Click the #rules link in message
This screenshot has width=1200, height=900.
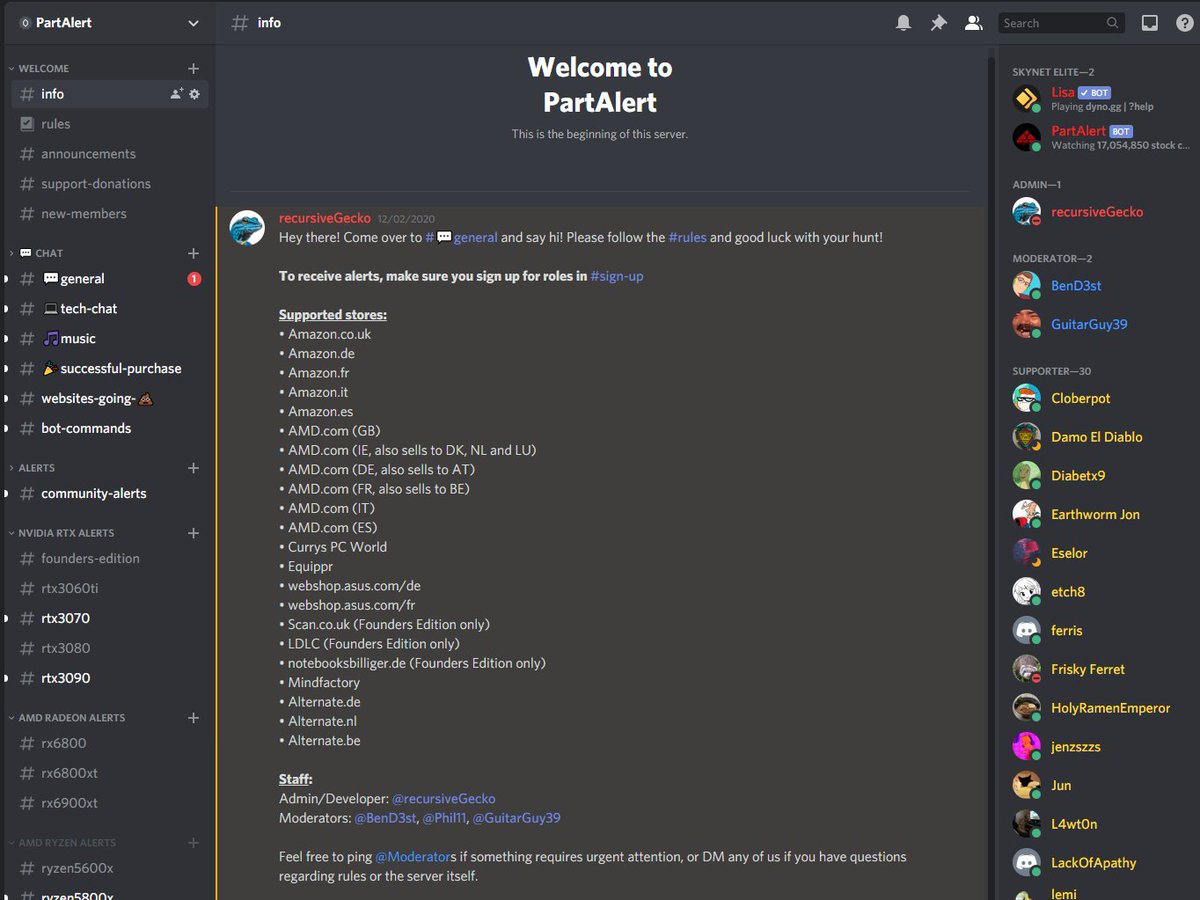[x=687, y=238]
